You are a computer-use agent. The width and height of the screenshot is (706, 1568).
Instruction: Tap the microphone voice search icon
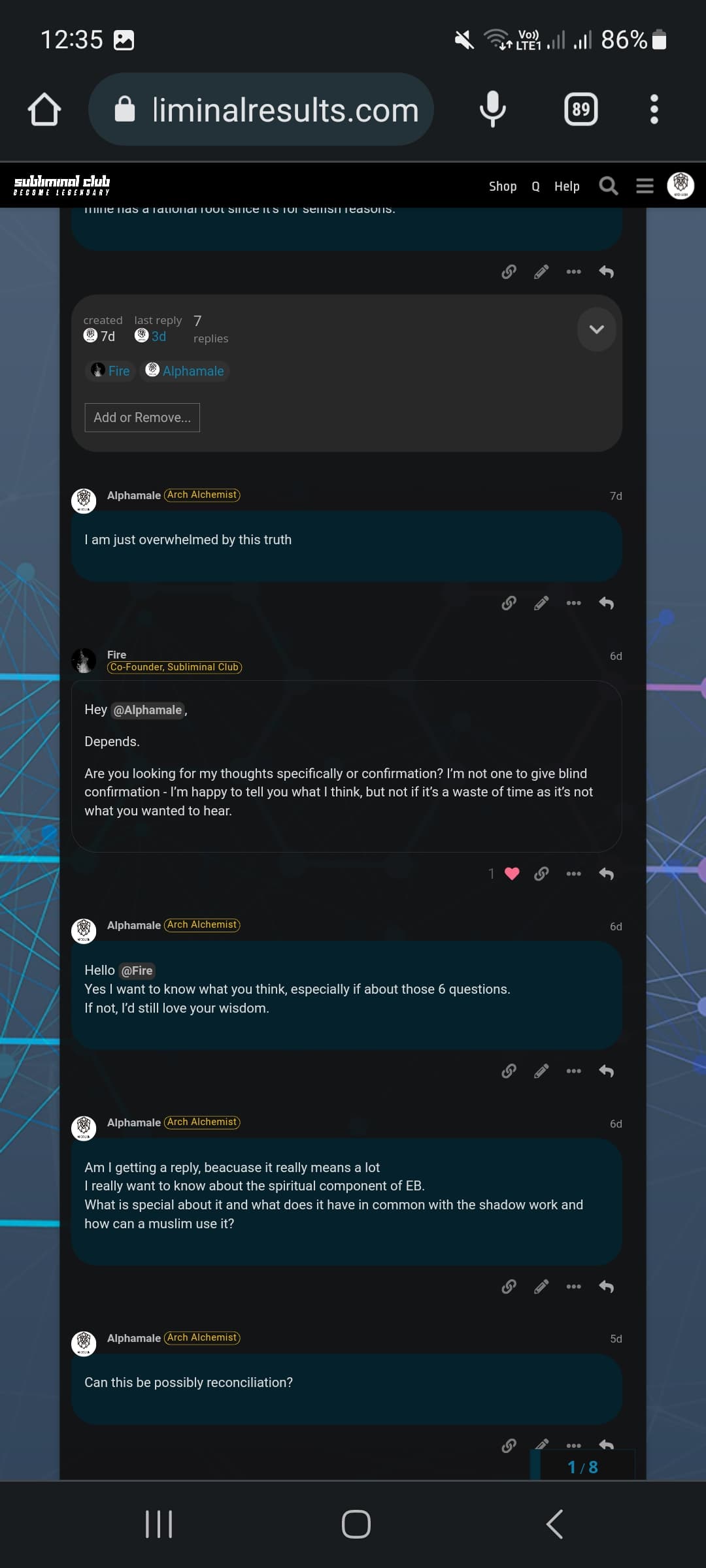tap(492, 109)
